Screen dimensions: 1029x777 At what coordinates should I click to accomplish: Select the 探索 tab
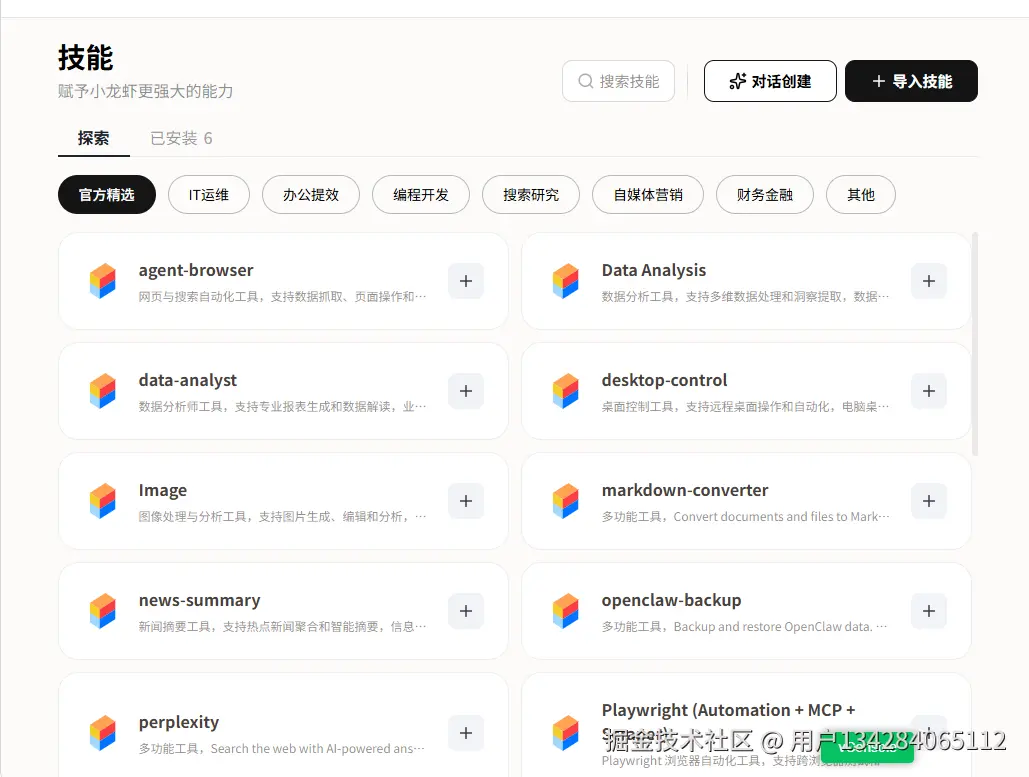pyautogui.click(x=93, y=138)
